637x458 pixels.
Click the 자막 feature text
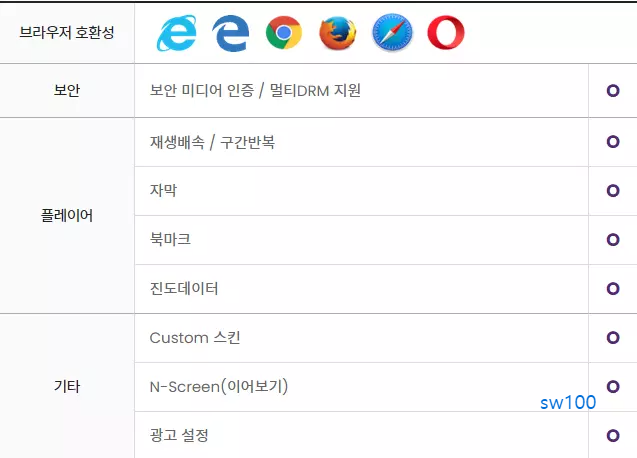[x=163, y=190]
